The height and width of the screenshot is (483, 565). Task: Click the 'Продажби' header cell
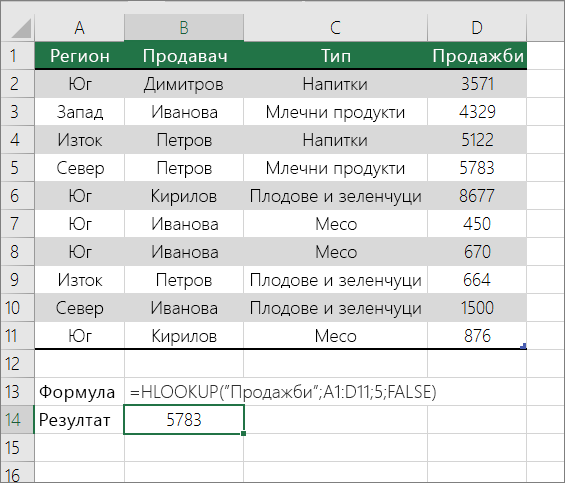point(477,56)
